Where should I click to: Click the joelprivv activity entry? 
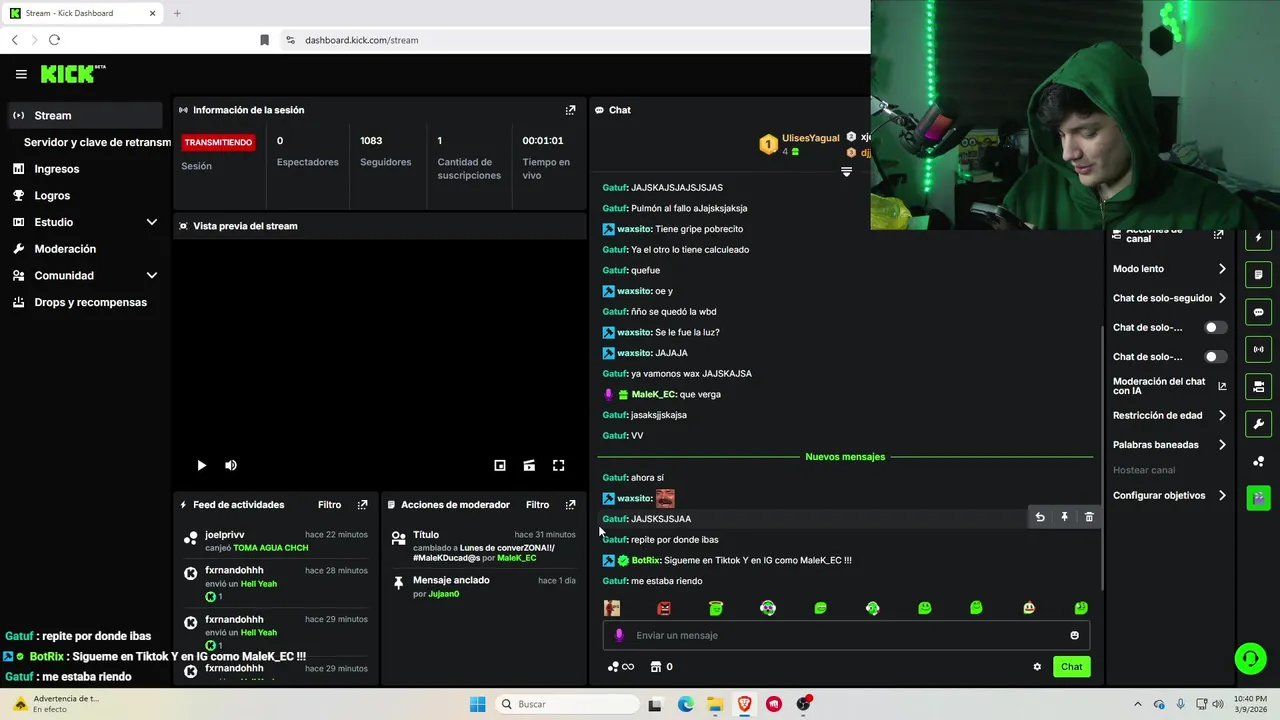[275, 541]
